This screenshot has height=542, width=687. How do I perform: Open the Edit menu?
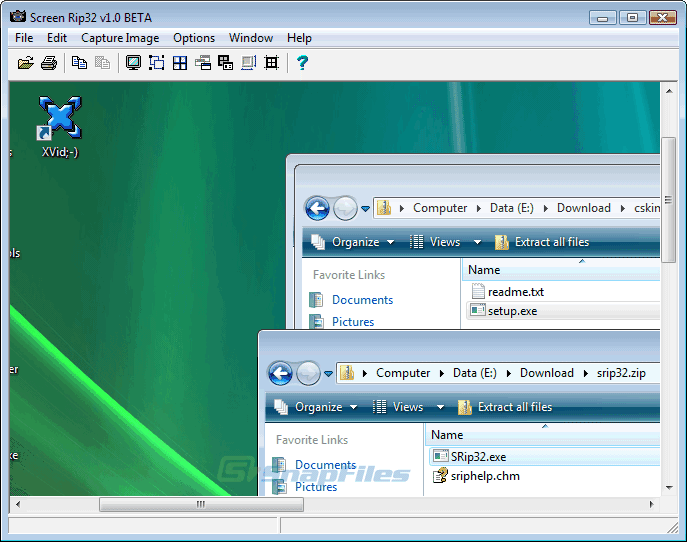tap(57, 38)
